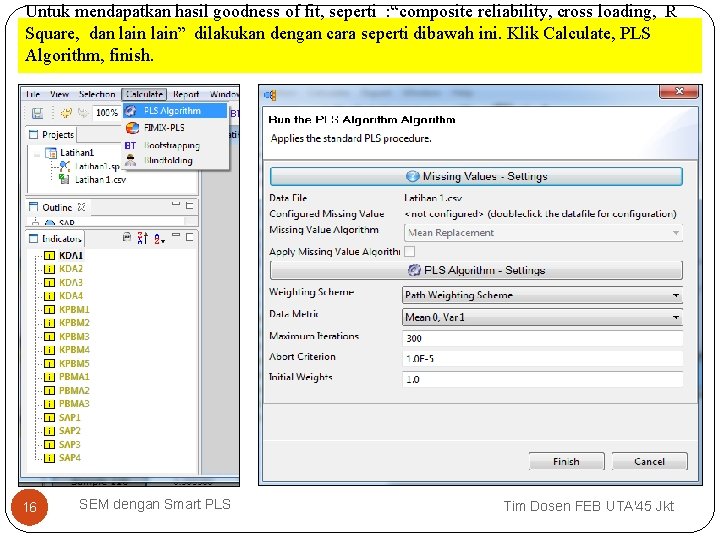Select the Latihan1.csv file in Projects tree
720x540 pixels.
coord(100,180)
